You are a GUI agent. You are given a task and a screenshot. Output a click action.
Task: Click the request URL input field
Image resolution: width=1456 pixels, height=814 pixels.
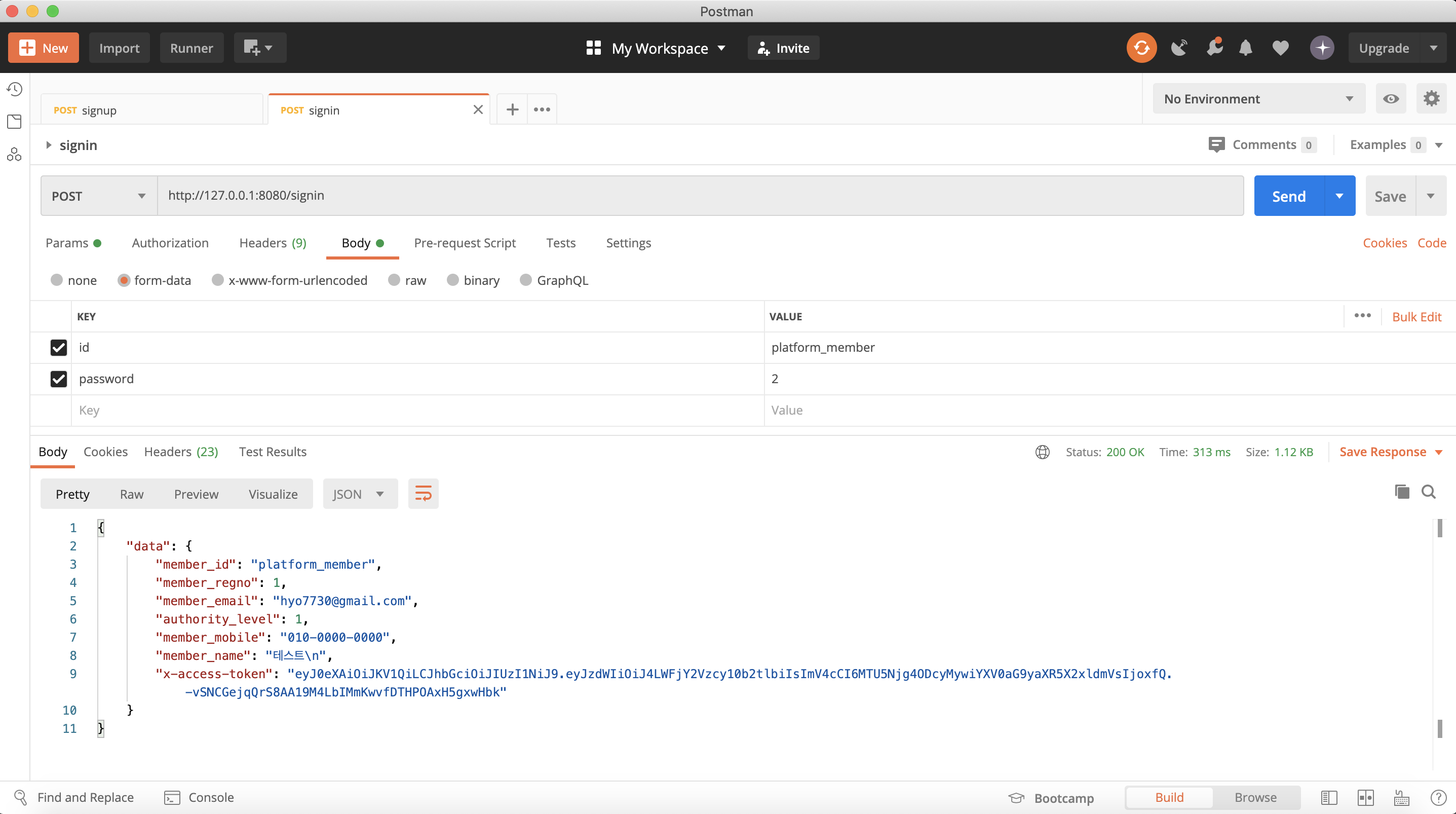point(700,196)
